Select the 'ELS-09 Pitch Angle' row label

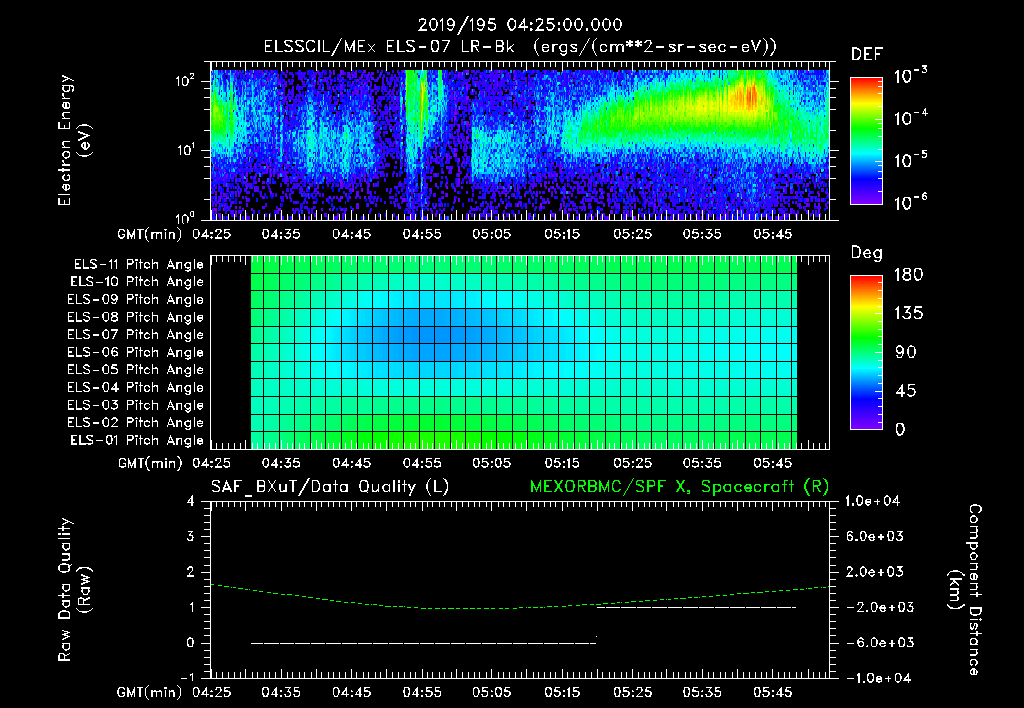(136, 300)
